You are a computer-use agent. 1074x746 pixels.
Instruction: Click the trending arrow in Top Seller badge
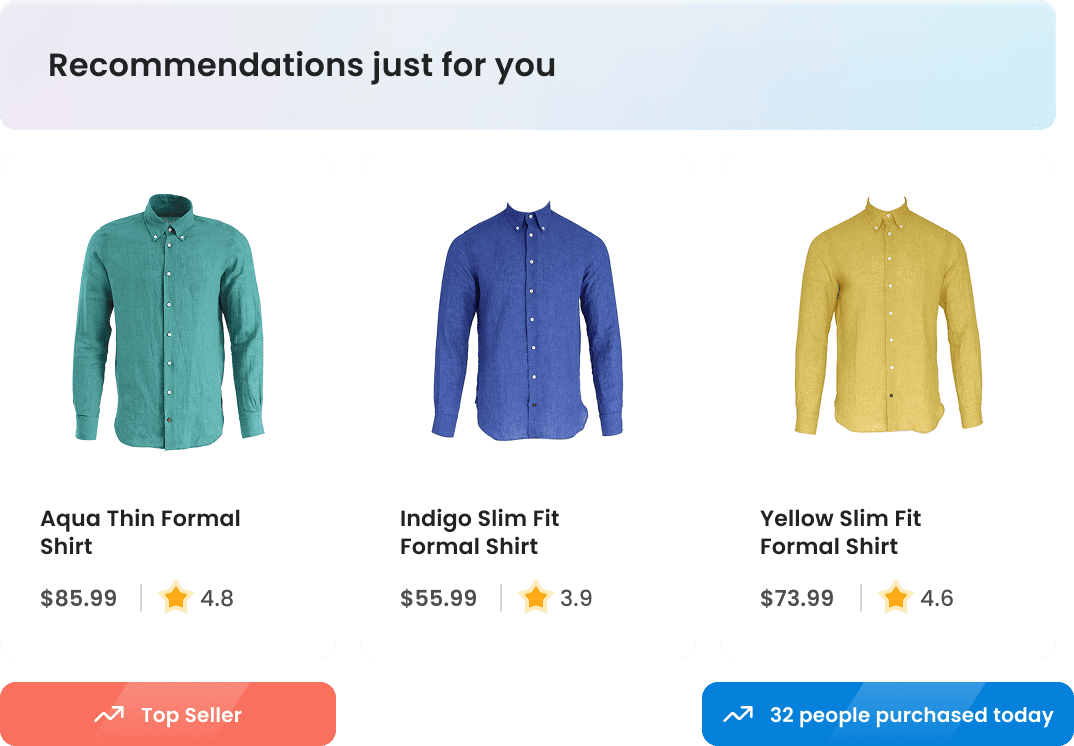click(109, 715)
